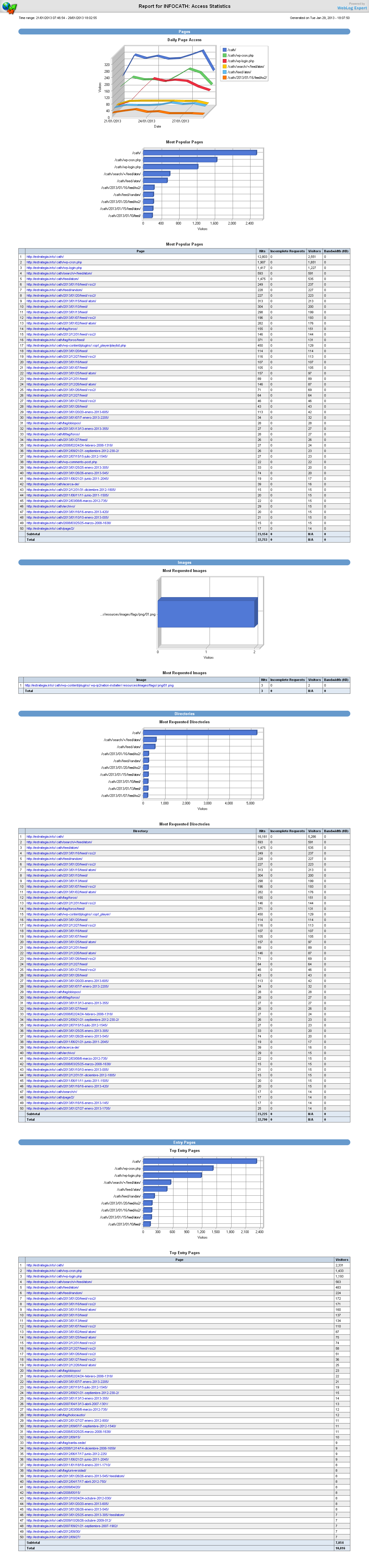Image resolution: width=369 pixels, height=1568 pixels.
Task: Click the green wp-cron.php legend swatch
Action: (225, 55)
